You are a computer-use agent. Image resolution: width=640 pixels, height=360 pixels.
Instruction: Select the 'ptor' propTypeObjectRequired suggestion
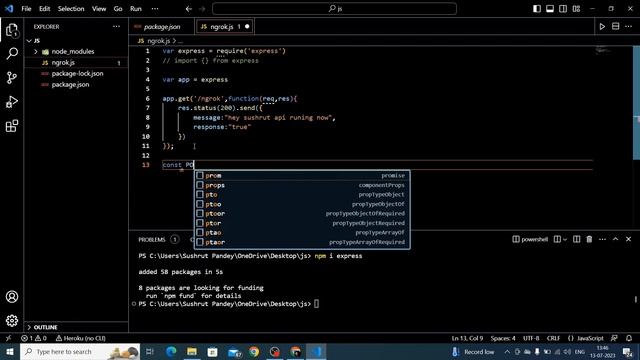tap(302, 223)
